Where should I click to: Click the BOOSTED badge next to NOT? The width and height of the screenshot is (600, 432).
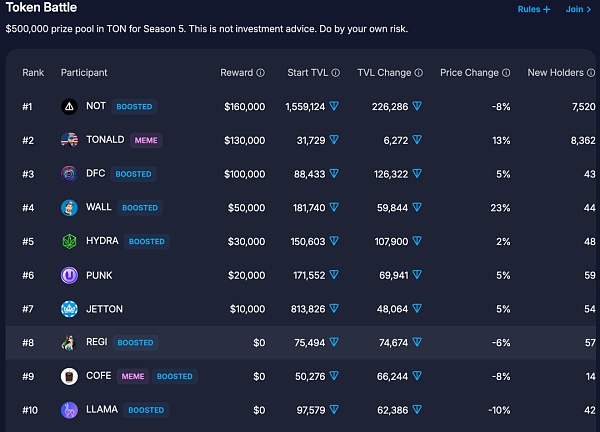pyautogui.click(x=134, y=106)
